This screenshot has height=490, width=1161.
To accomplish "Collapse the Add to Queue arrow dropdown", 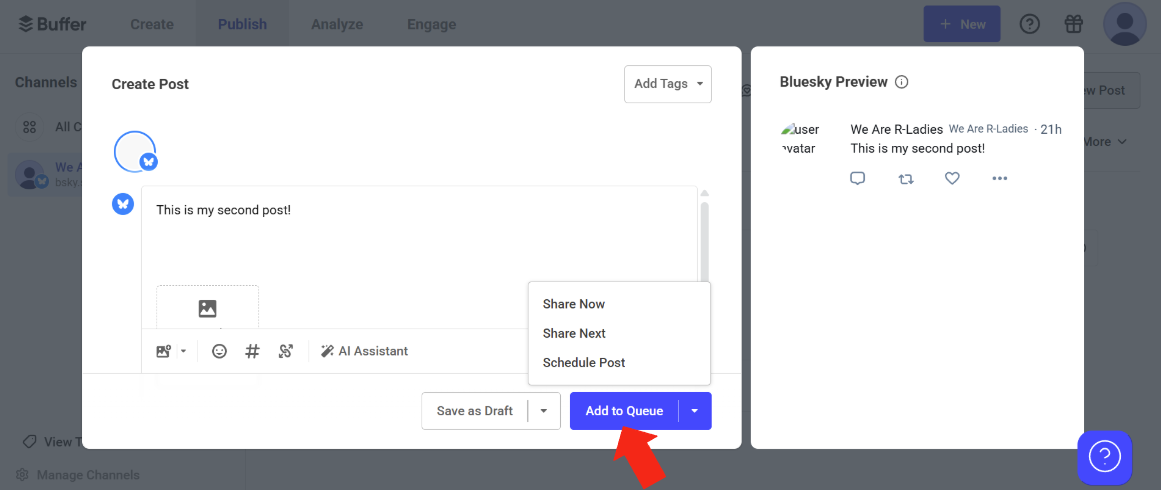I will [695, 411].
